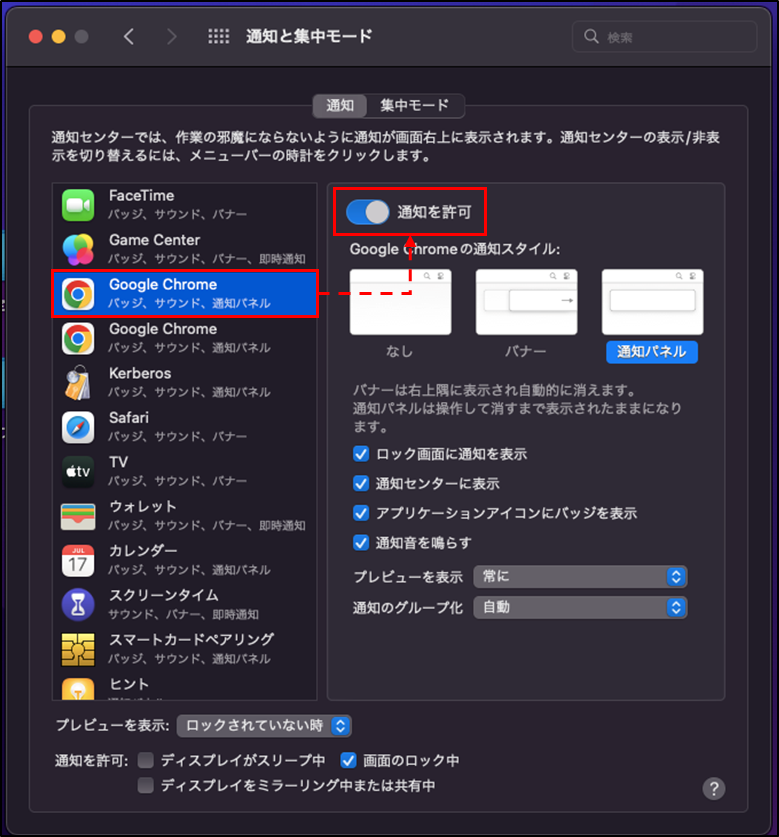The image size is (779, 837).
Task: Click the スマートカードペアリング chip icon
Action: pyautogui.click(x=78, y=650)
